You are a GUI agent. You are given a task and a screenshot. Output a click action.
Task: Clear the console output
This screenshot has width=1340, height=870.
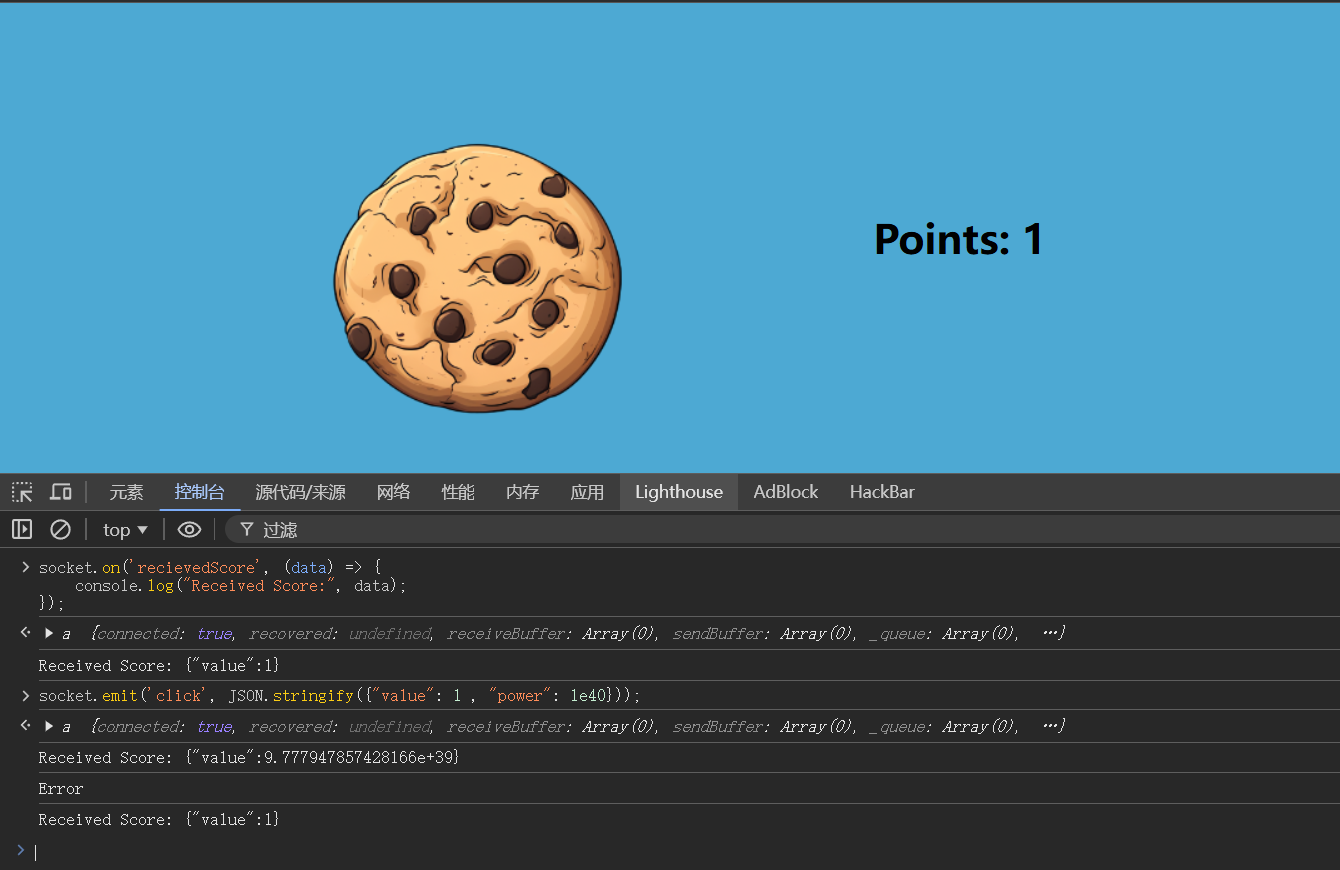[61, 530]
